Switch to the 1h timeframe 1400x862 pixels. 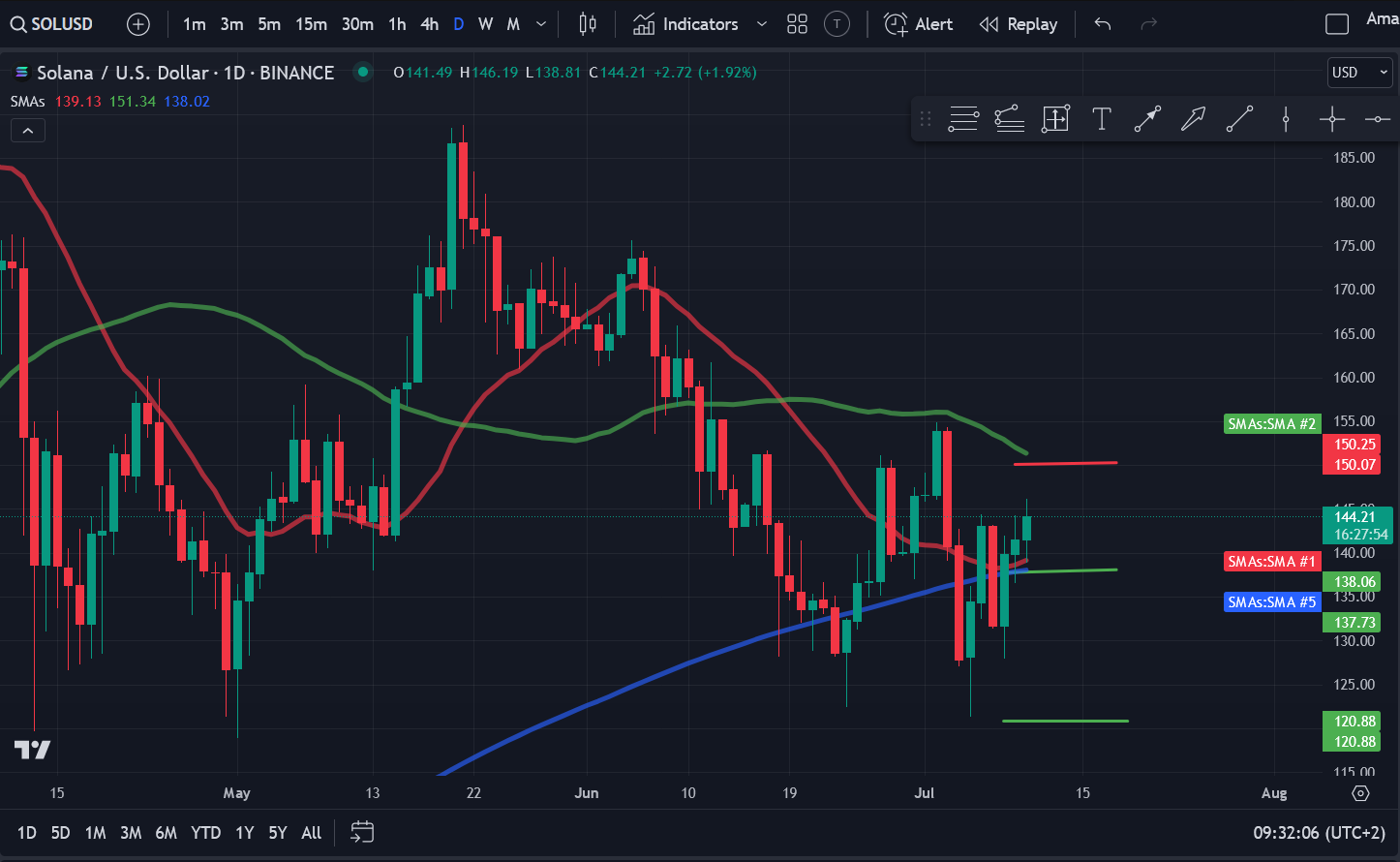point(397,24)
